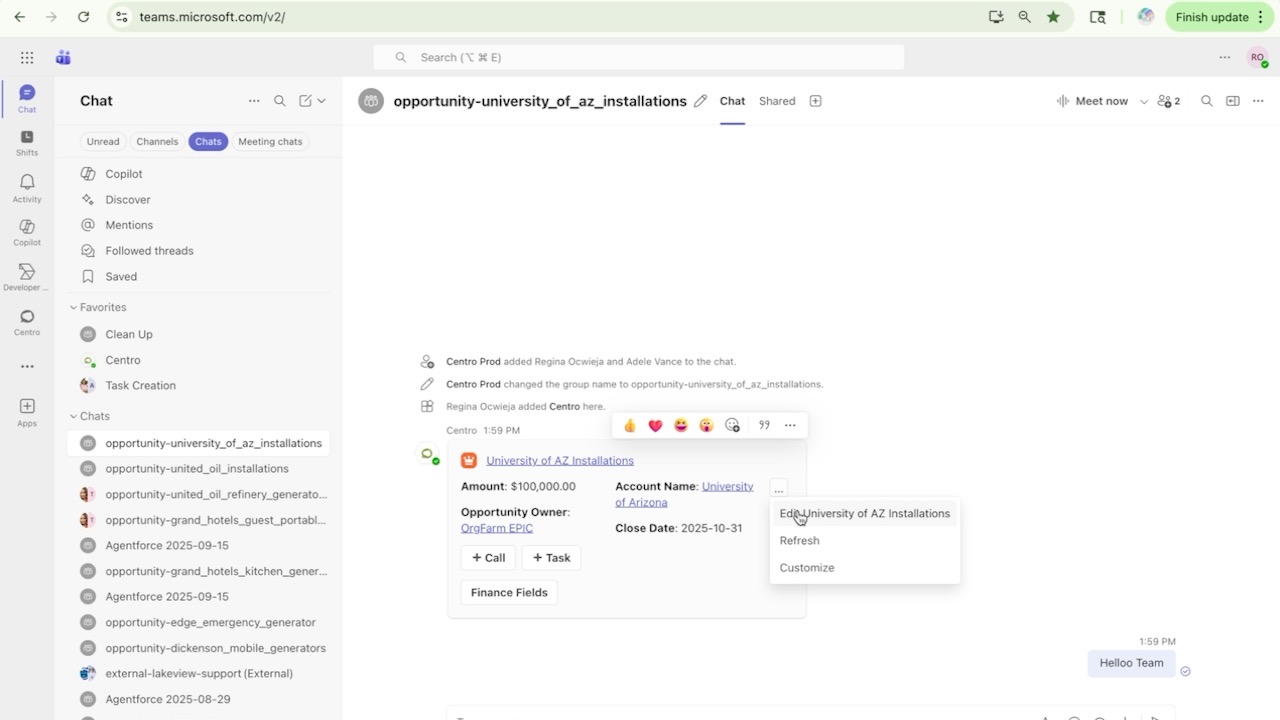The width and height of the screenshot is (1280, 720).
Task: Open the RO profile avatar
Action: click(x=1257, y=58)
